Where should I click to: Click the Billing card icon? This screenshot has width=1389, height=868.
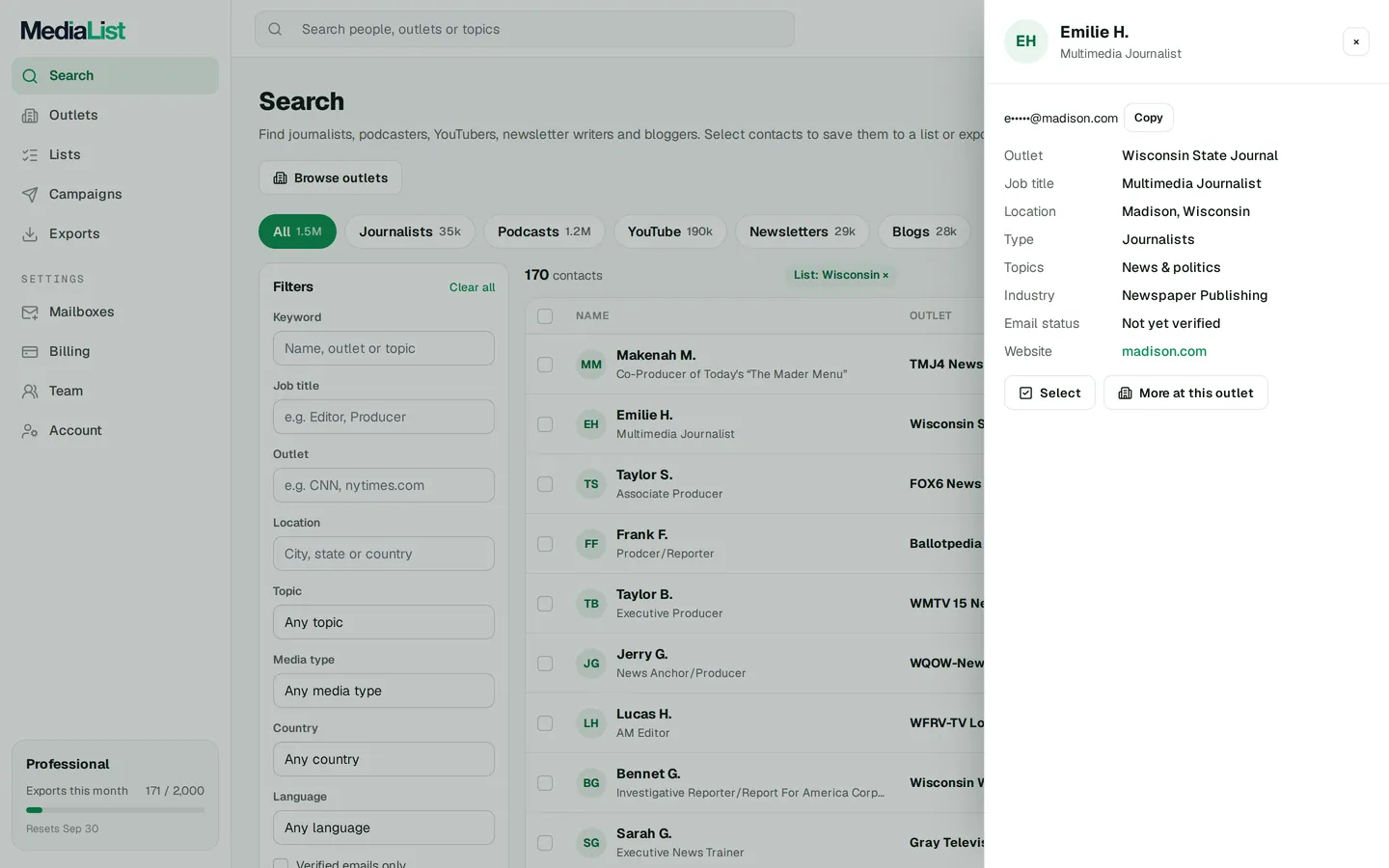click(x=30, y=352)
